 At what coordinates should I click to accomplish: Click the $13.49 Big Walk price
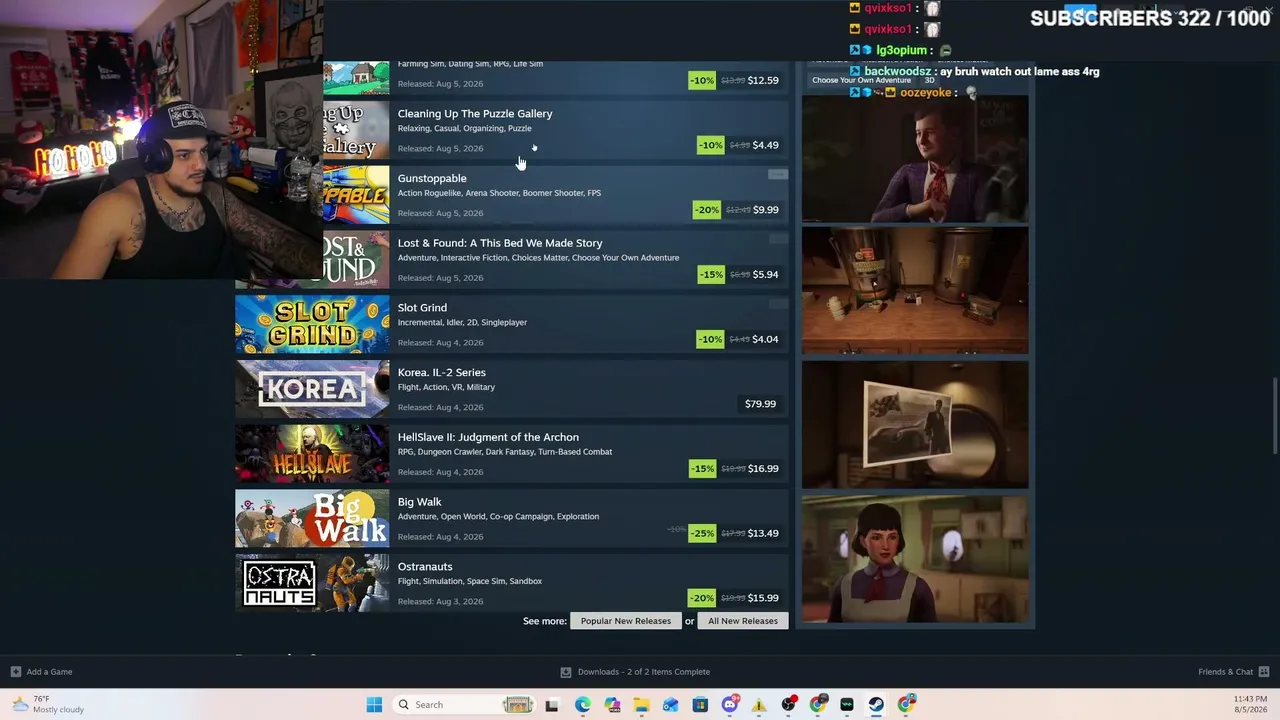pos(764,533)
